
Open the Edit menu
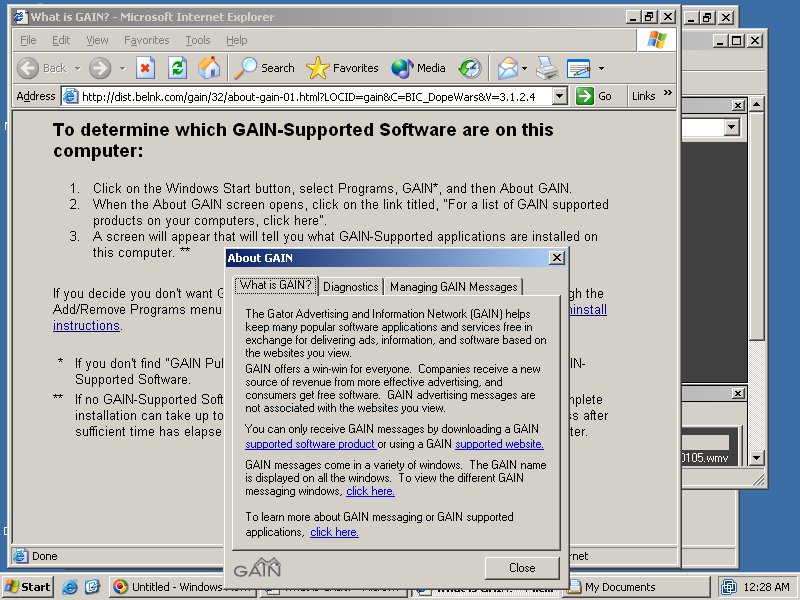[x=61, y=40]
